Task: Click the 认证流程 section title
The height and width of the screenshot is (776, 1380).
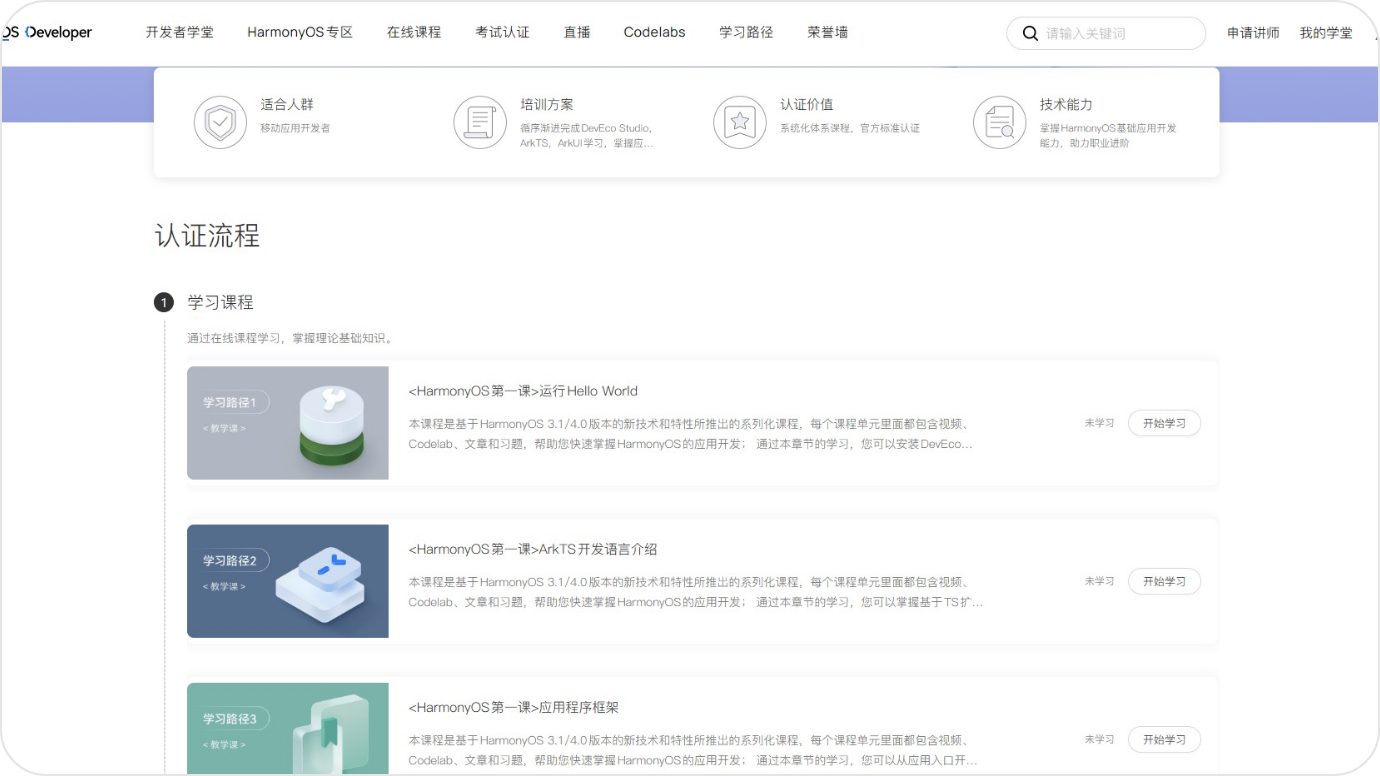Action: point(207,236)
